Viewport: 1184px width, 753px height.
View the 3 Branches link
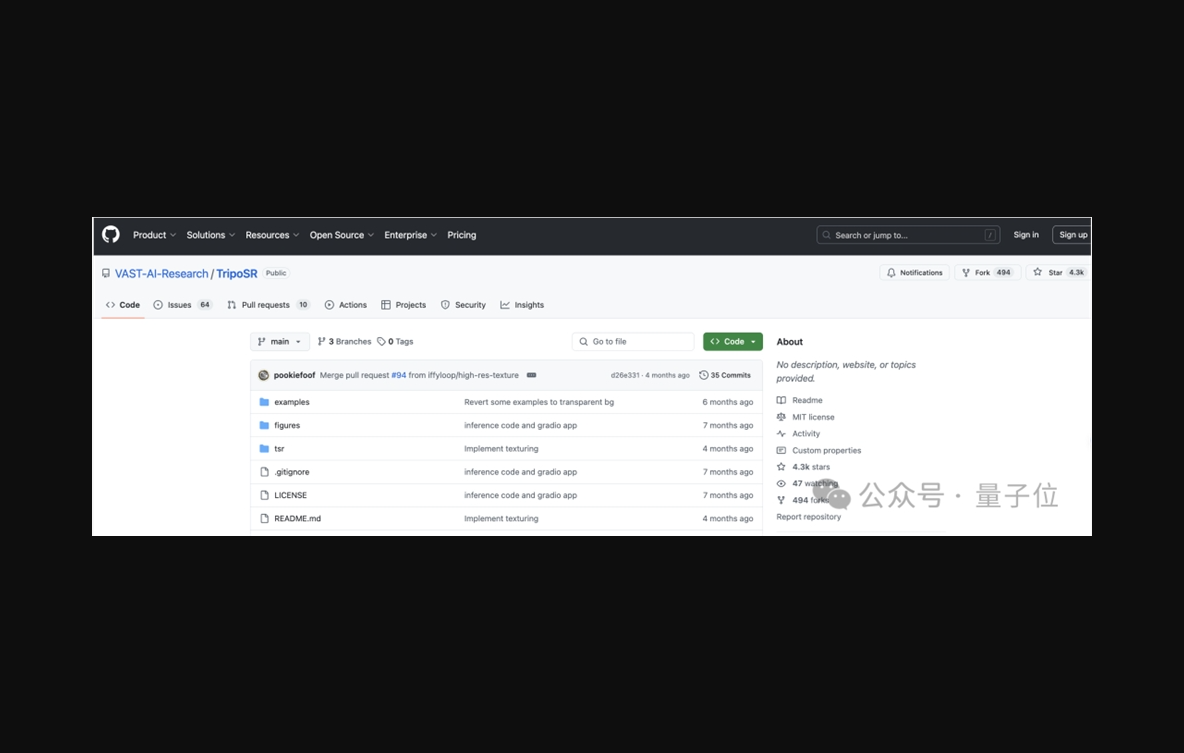344,341
